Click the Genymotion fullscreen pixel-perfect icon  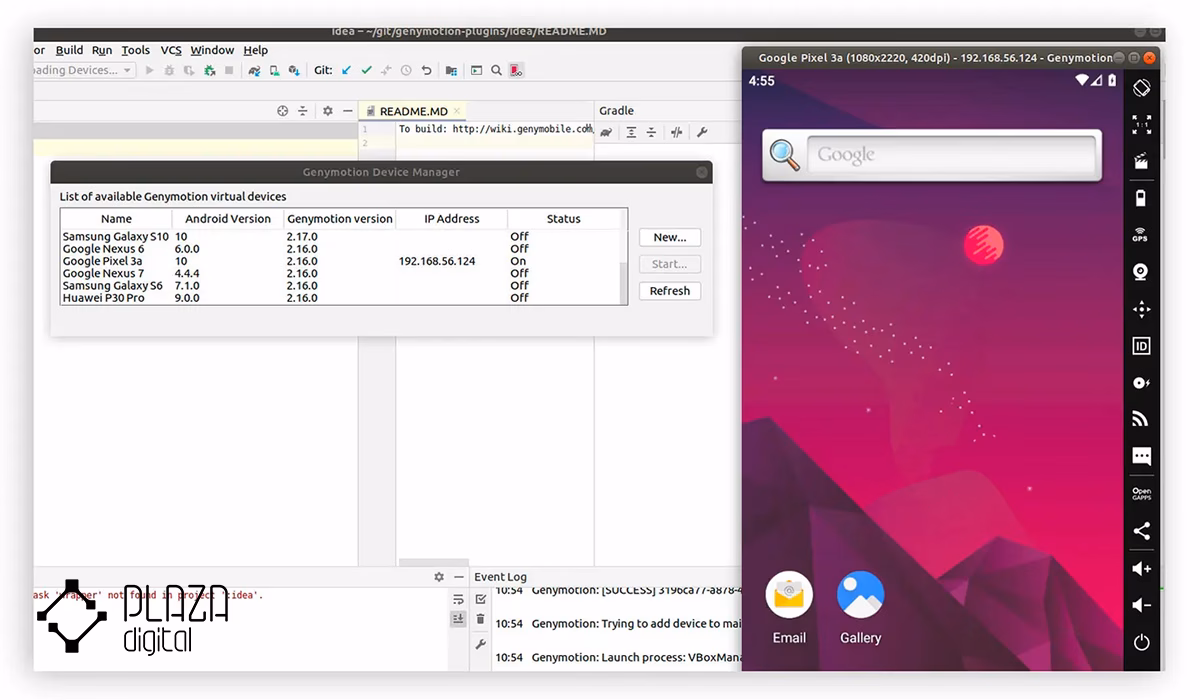point(1141,125)
